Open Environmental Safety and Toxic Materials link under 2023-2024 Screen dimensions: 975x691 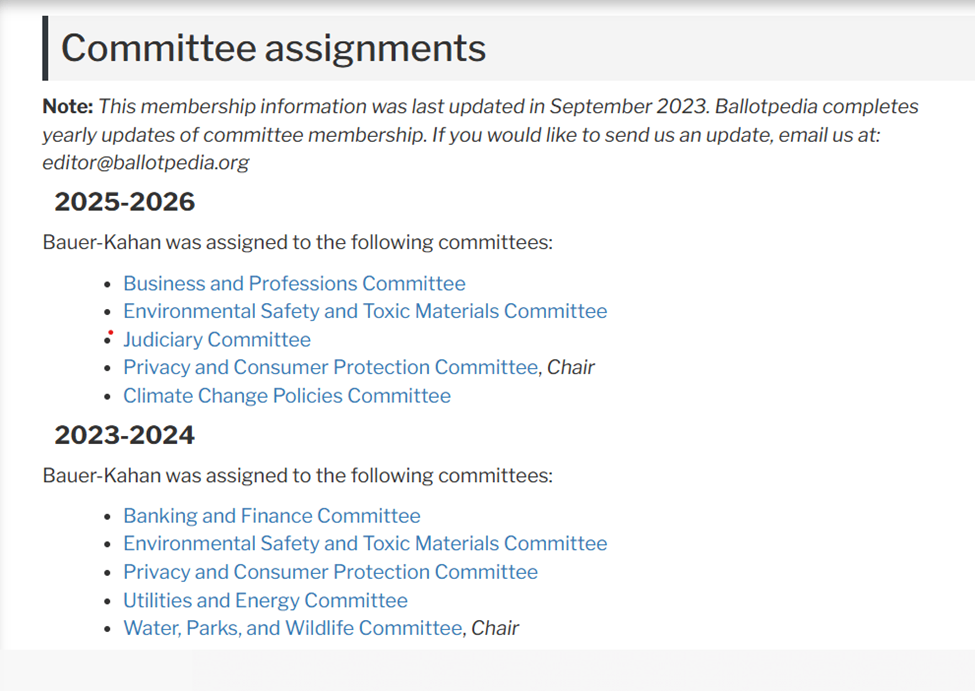pyautogui.click(x=365, y=544)
